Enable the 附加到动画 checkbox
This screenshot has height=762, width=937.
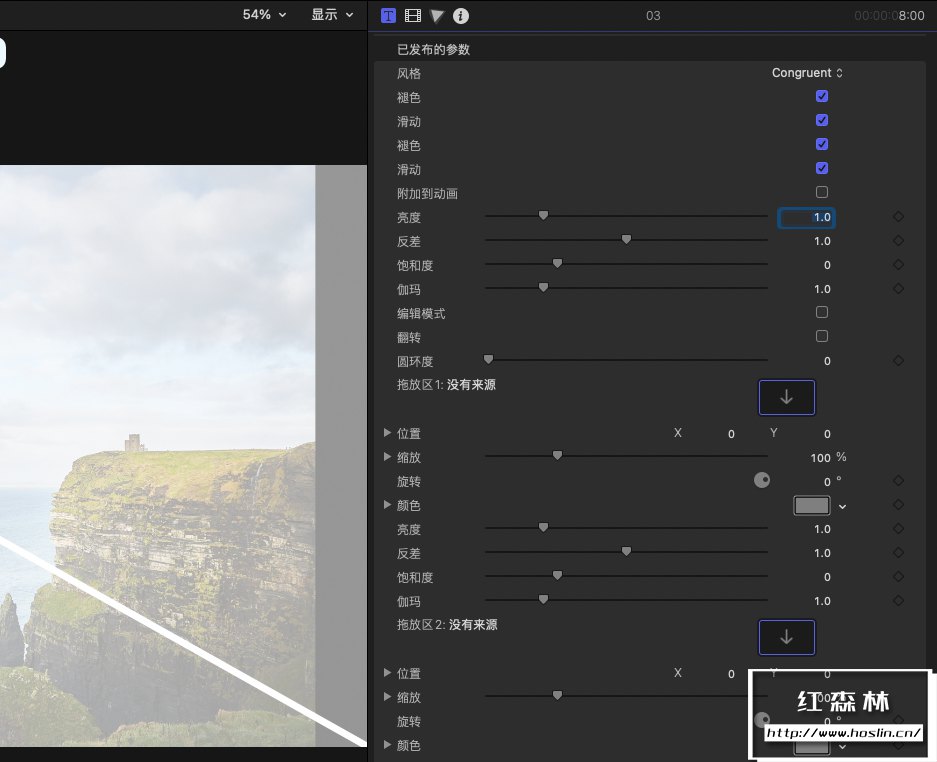pos(822,192)
